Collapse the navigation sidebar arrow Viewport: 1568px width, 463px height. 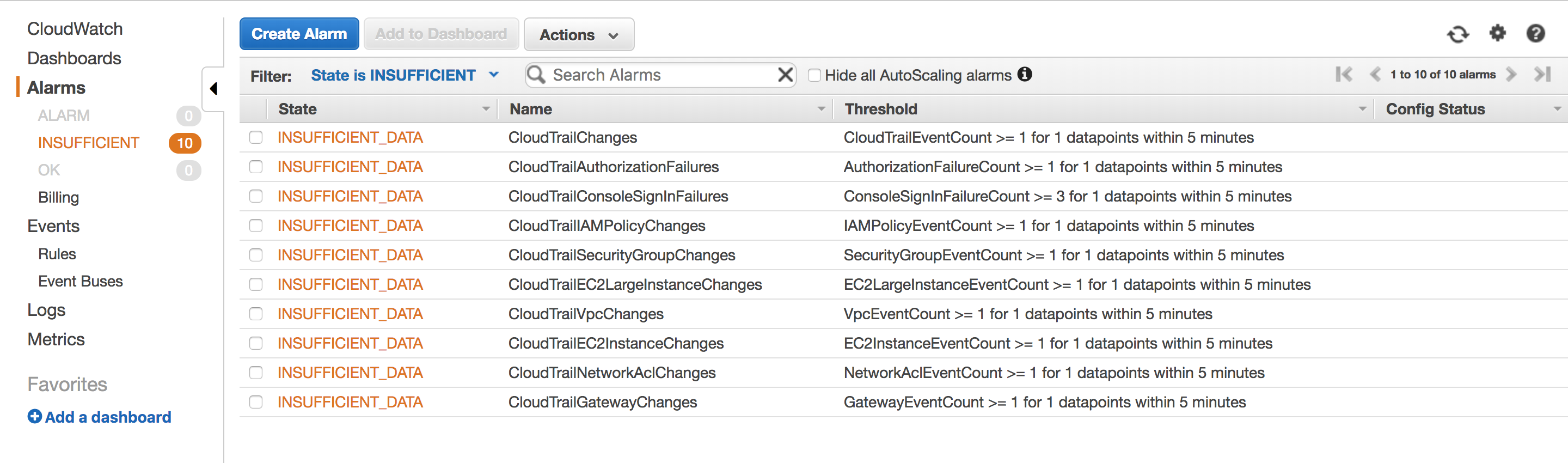[x=213, y=89]
